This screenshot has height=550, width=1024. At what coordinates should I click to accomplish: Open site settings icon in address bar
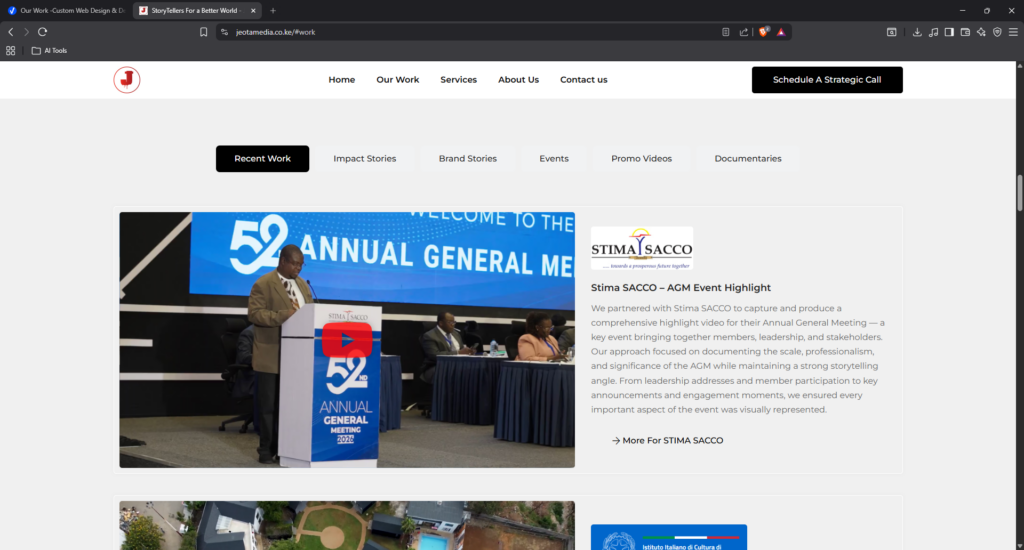225,32
